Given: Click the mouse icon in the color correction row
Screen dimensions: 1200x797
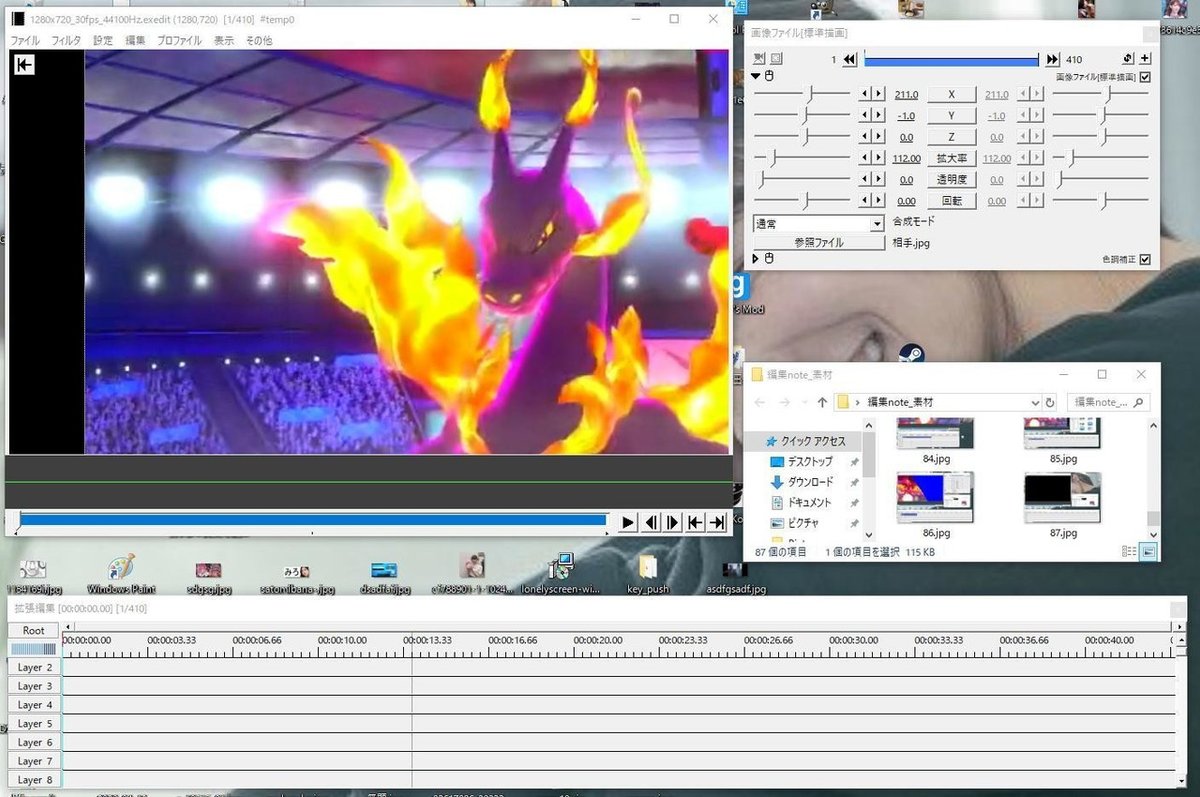Looking at the screenshot, I should (x=770, y=259).
